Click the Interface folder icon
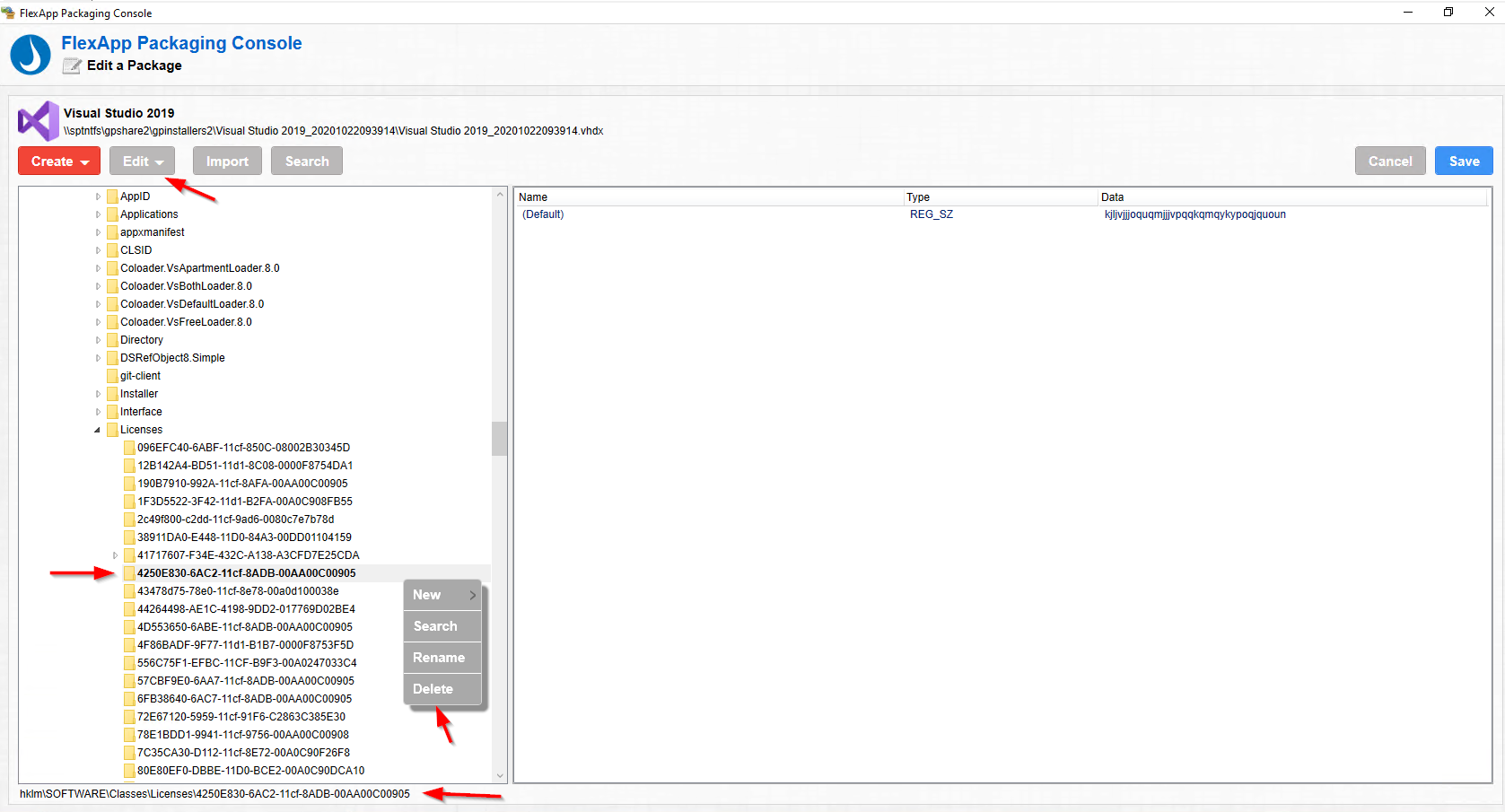The width and height of the screenshot is (1505, 812). (112, 412)
